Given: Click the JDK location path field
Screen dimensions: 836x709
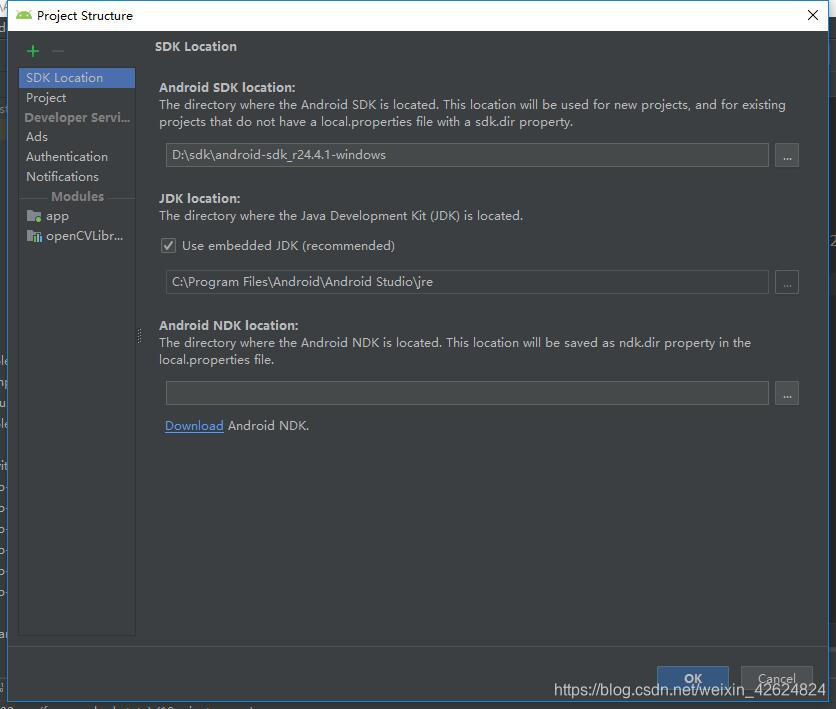Looking at the screenshot, I should point(467,282).
